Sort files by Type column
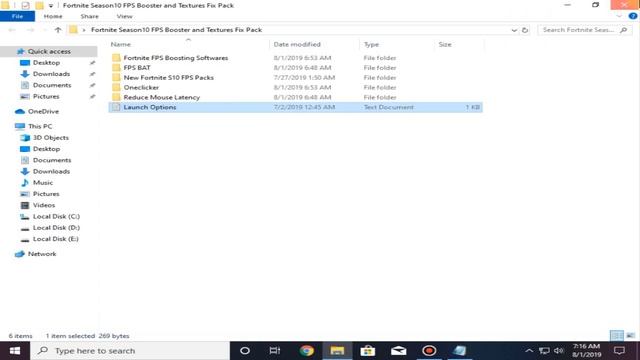Screen dimensions: 640x360 371,44
